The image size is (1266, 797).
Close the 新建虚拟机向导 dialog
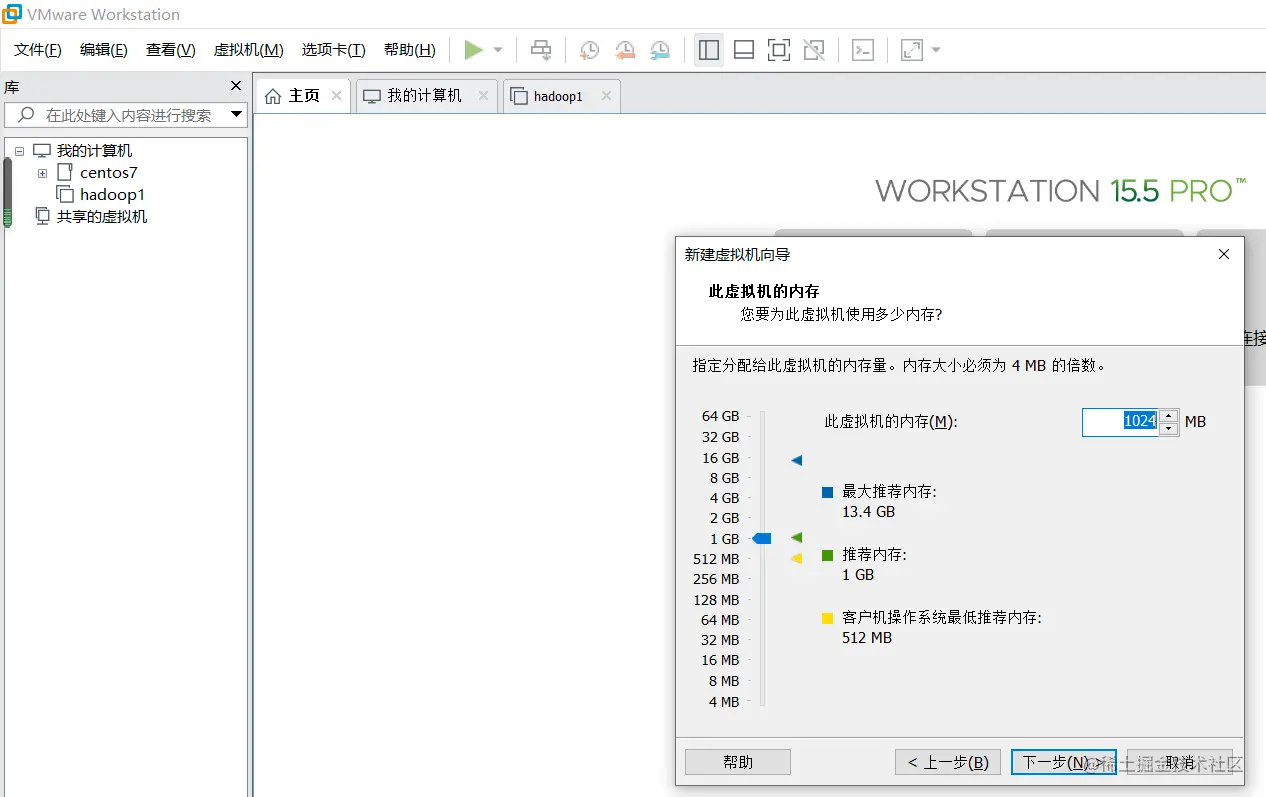[x=1224, y=255]
